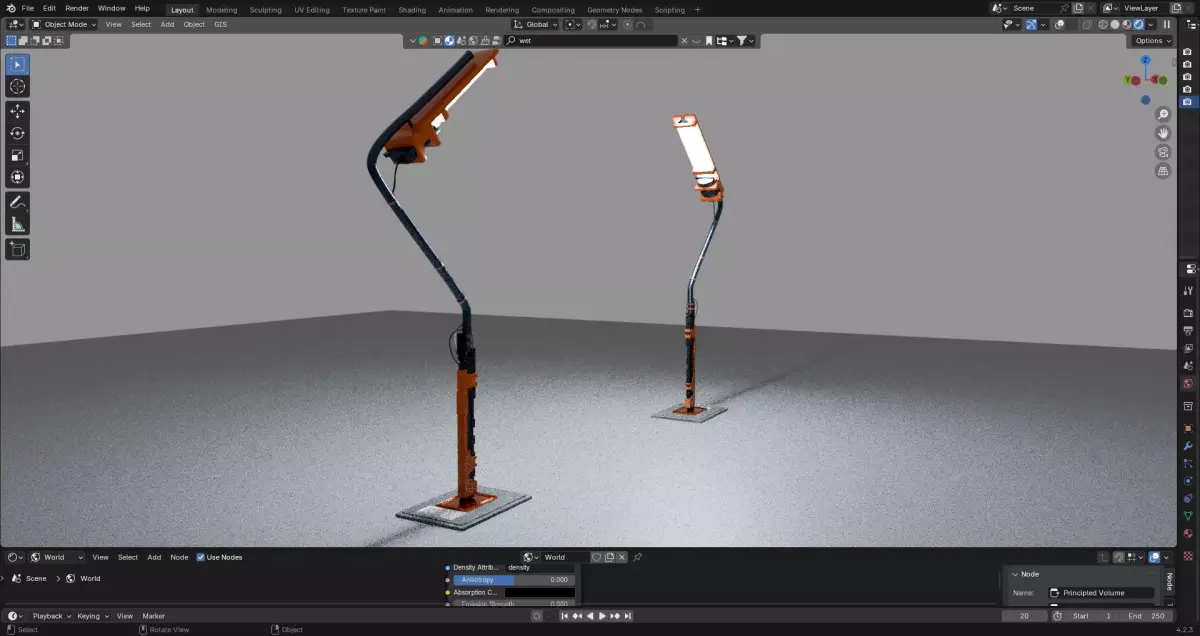Screen dimensions: 1200x636
Task: Activate the Scale tool
Action: coord(16,155)
